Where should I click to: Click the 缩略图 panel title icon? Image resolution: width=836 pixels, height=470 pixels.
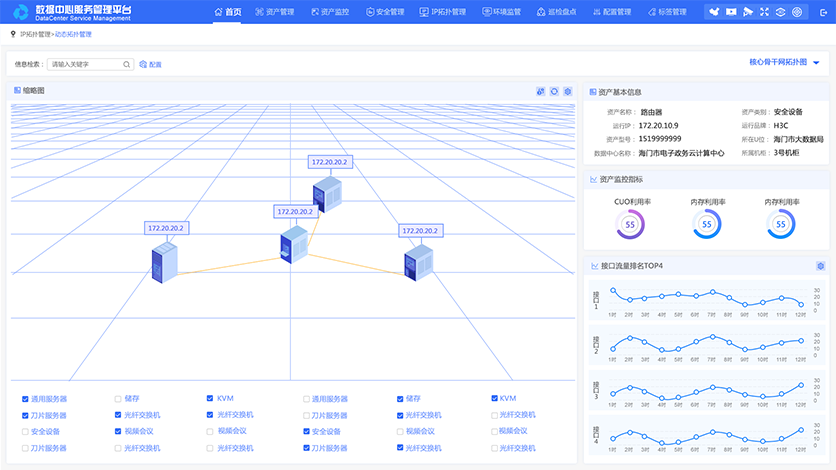point(17,91)
